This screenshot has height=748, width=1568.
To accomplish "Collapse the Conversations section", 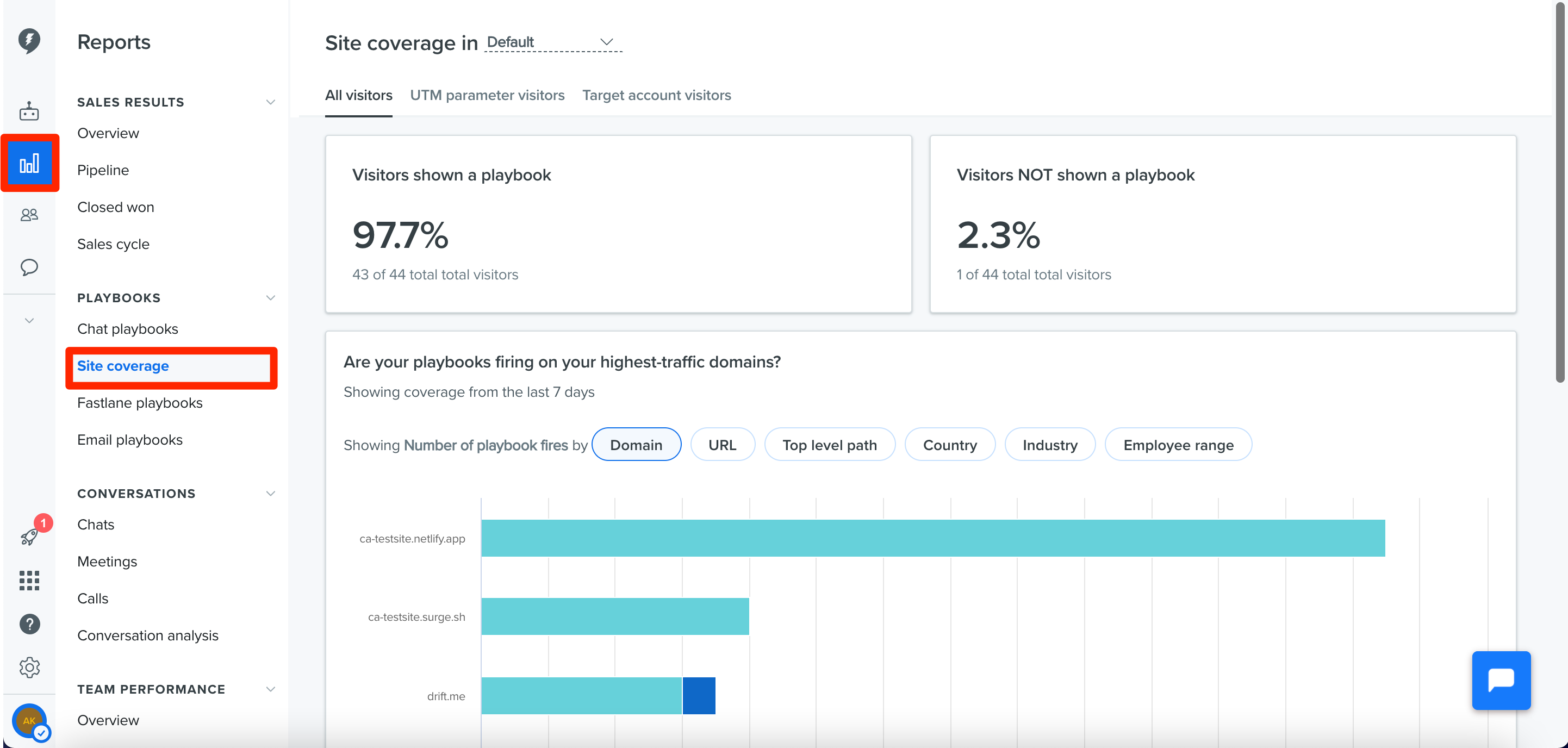I will click(270, 494).
